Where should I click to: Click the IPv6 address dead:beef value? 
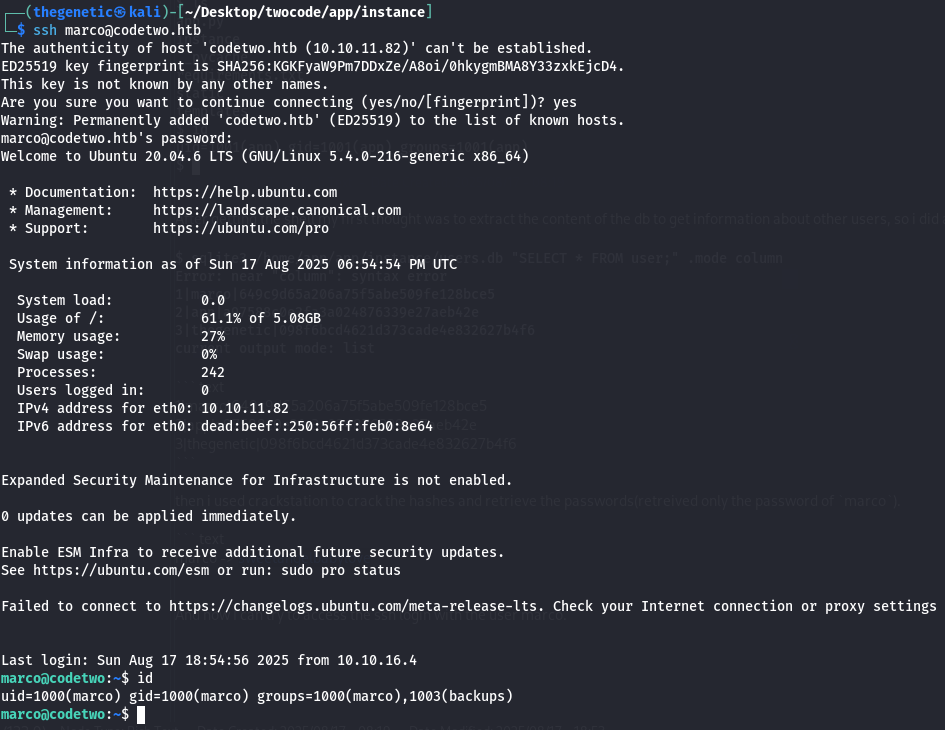point(316,427)
